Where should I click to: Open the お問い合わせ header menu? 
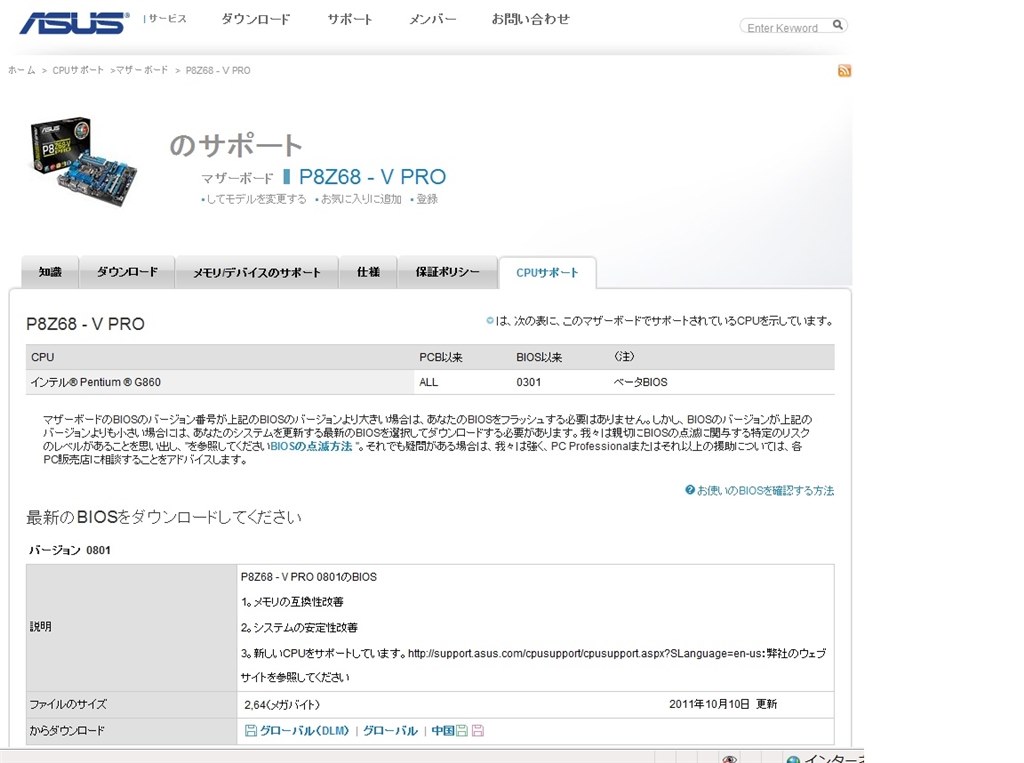530,19
